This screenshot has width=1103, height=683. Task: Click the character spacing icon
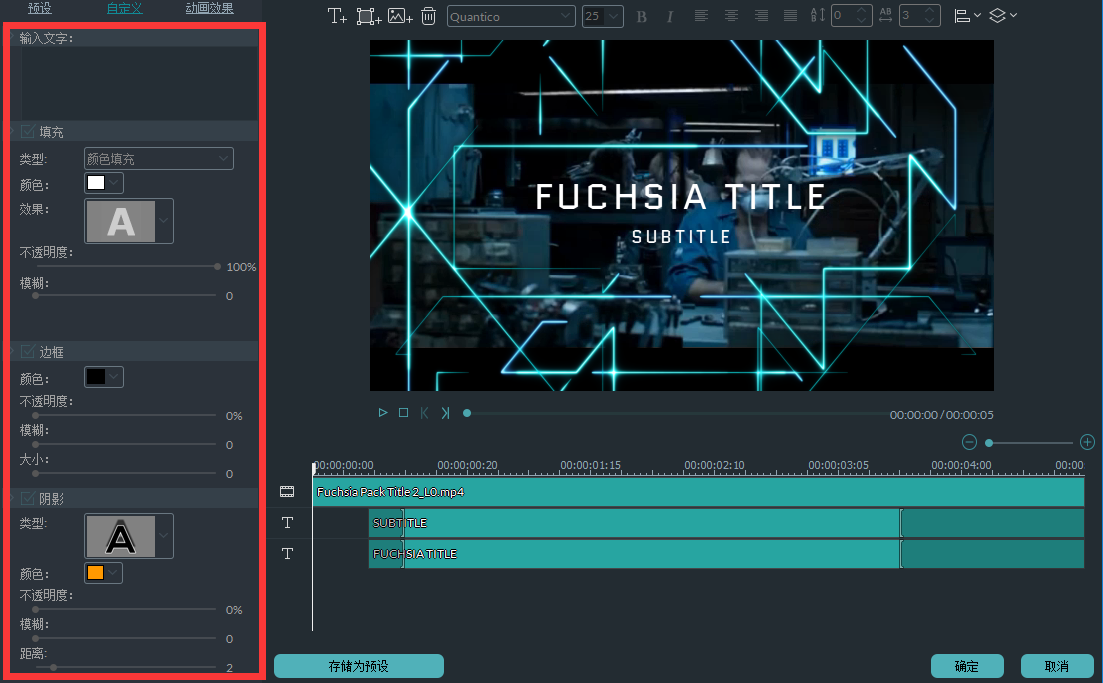[886, 15]
